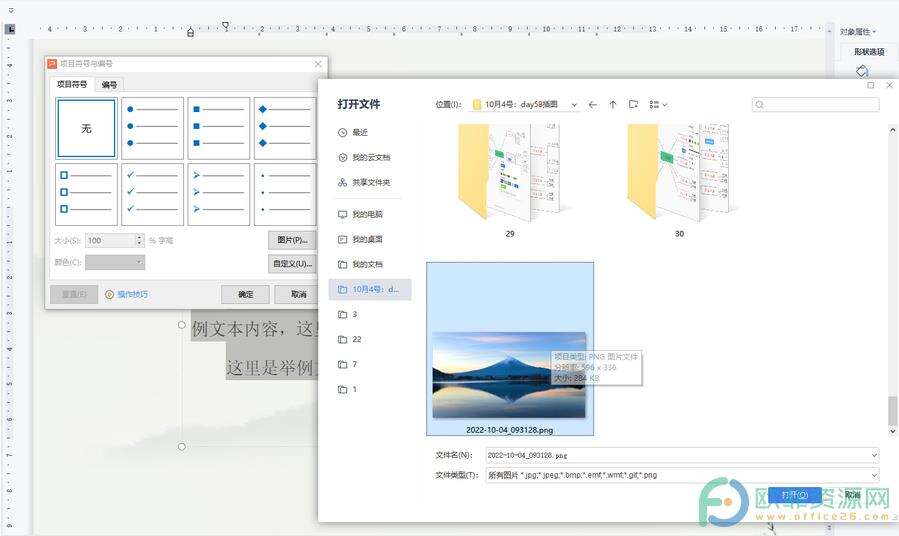Select the 10月4号 folder in the sidebar

370,289
